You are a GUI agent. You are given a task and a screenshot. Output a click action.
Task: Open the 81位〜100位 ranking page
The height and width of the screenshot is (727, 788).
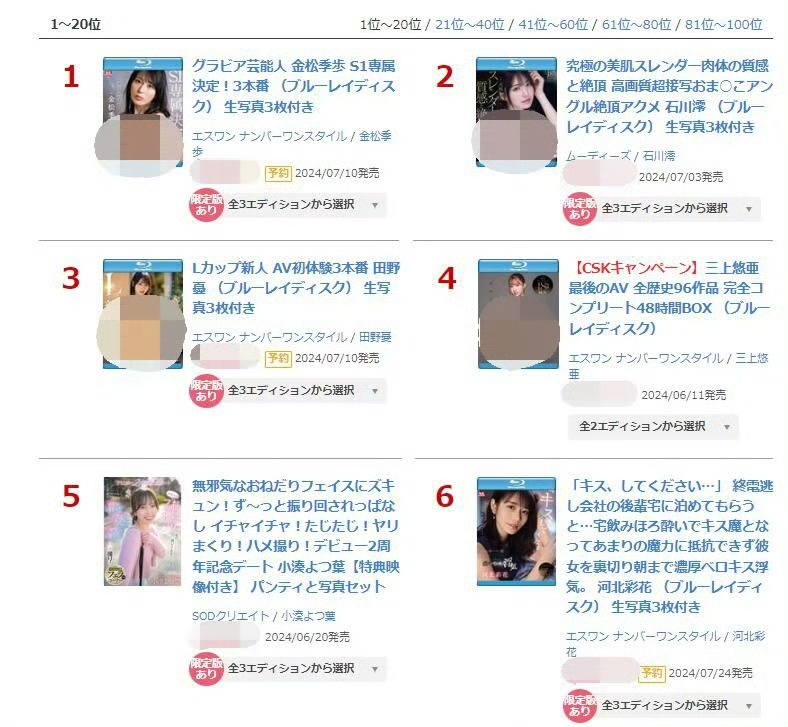click(x=724, y=24)
